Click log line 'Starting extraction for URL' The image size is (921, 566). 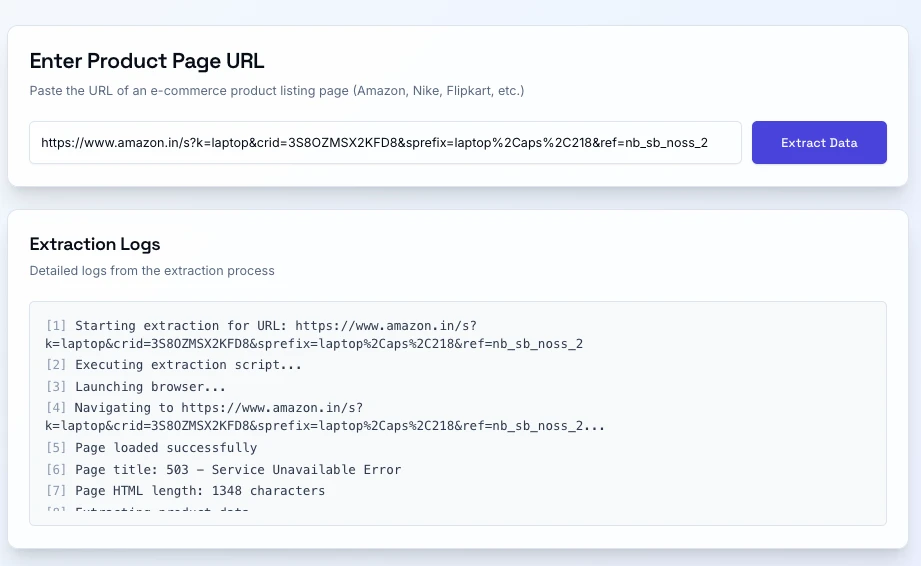tap(314, 335)
